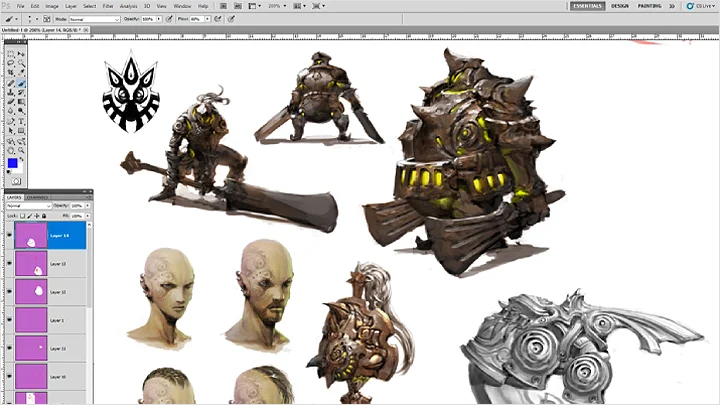The width and height of the screenshot is (720, 405).
Task: Select the highlighted Brush tool
Action: (21, 83)
